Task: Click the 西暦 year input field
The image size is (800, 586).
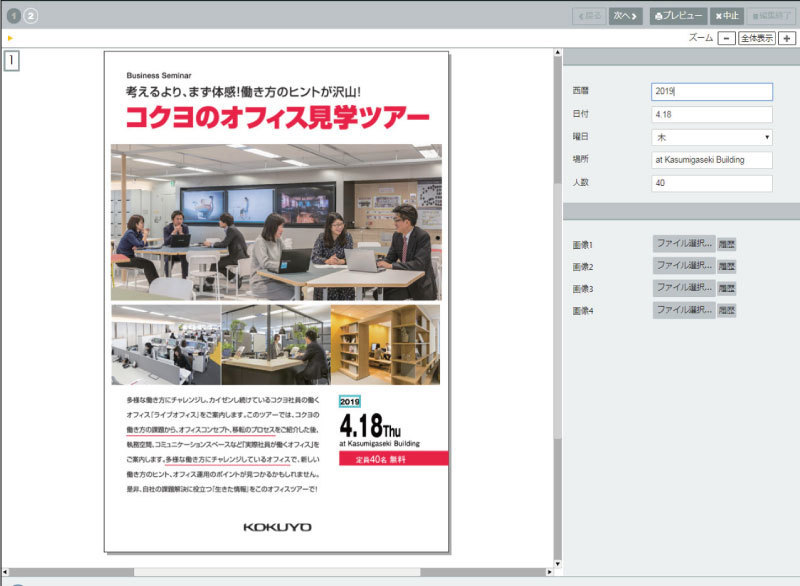Action: click(x=711, y=91)
